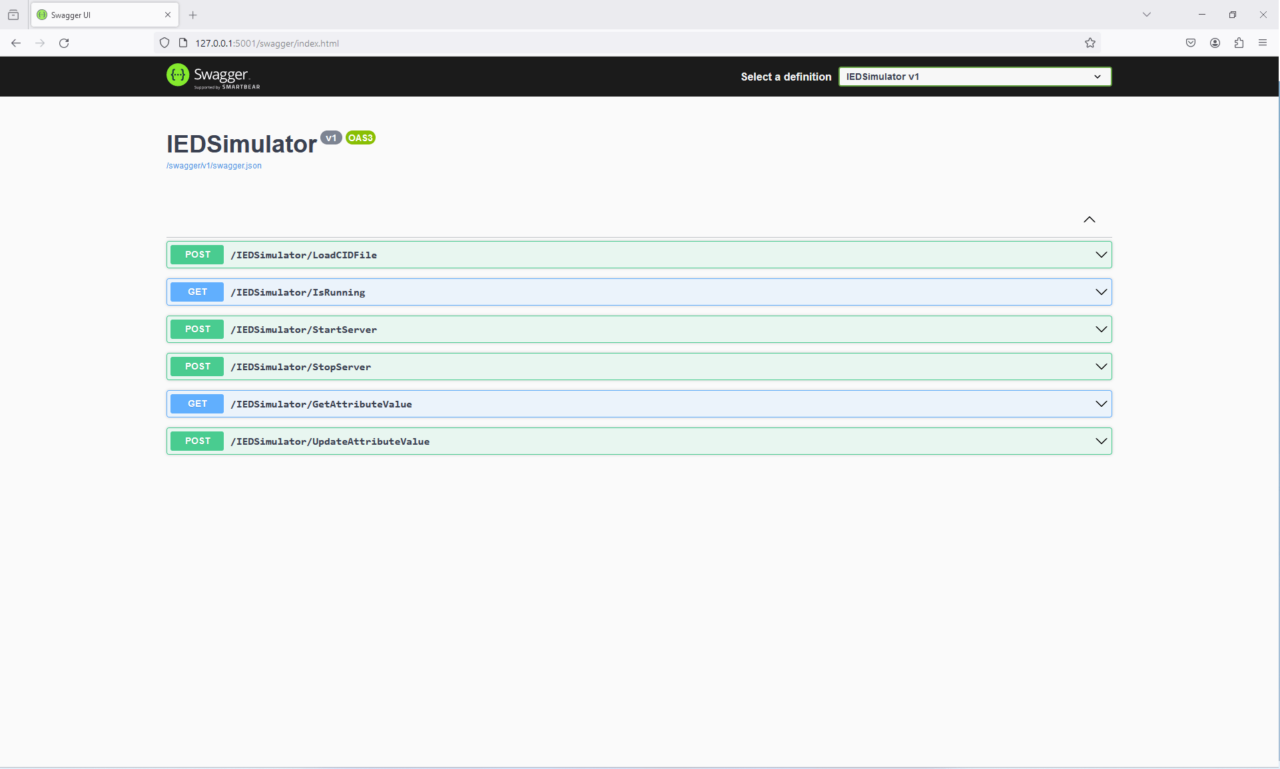This screenshot has width=1280, height=769.
Task: Open the /swagger/v1/swagger.json link
Action: (x=213, y=165)
